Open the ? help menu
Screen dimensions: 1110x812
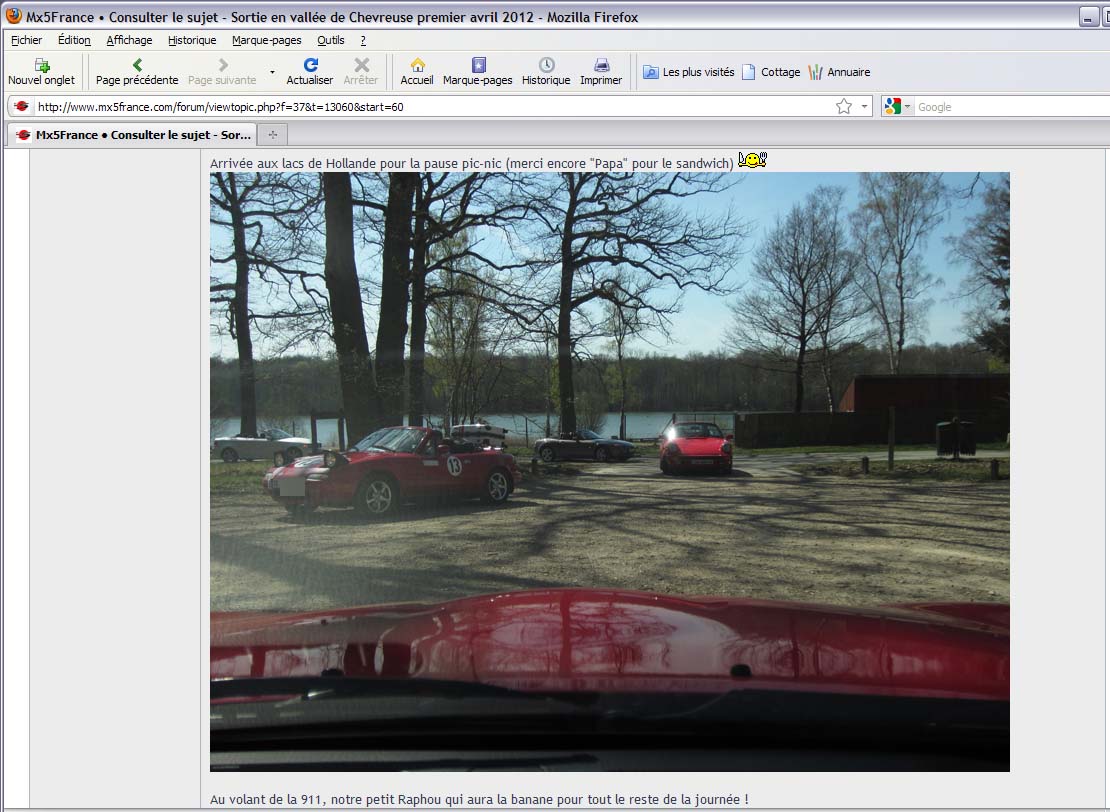pyautogui.click(x=363, y=40)
